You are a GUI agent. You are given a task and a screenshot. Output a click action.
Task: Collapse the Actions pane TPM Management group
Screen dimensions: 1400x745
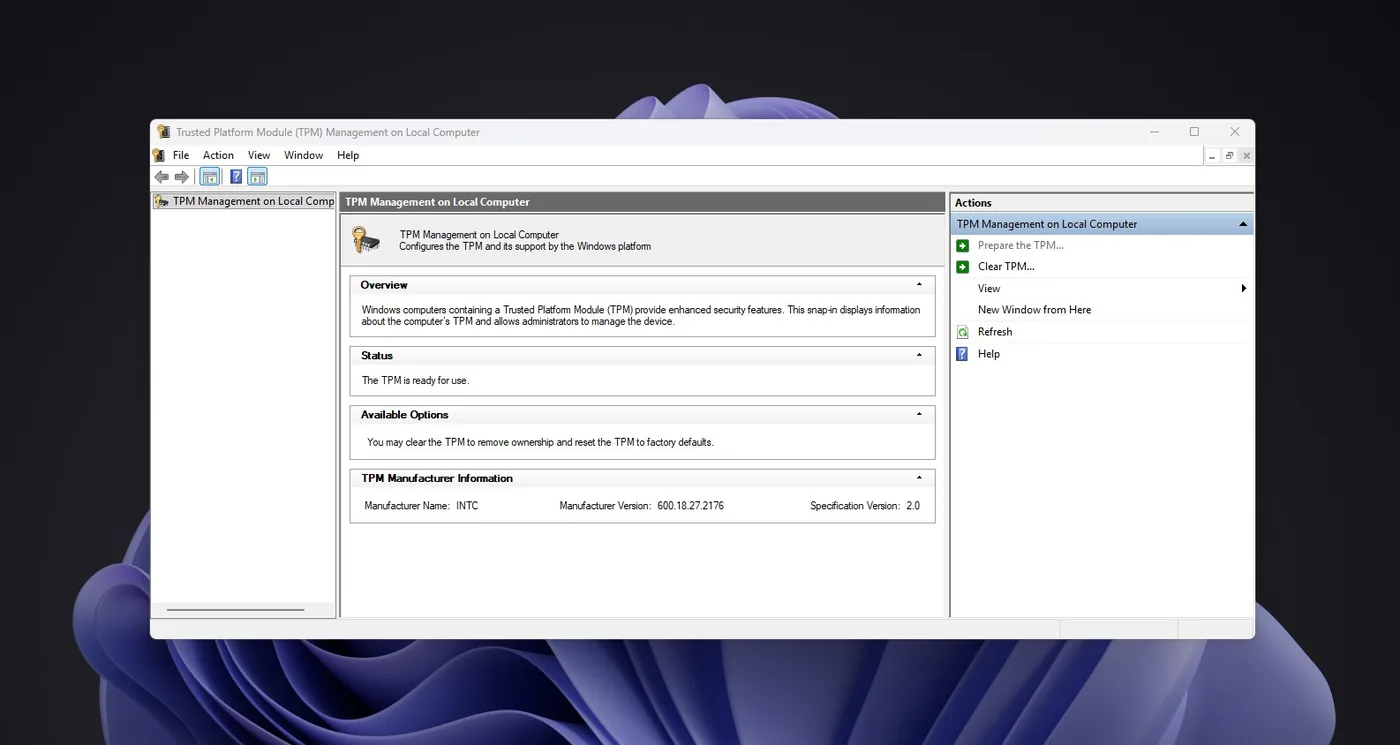[1243, 224]
